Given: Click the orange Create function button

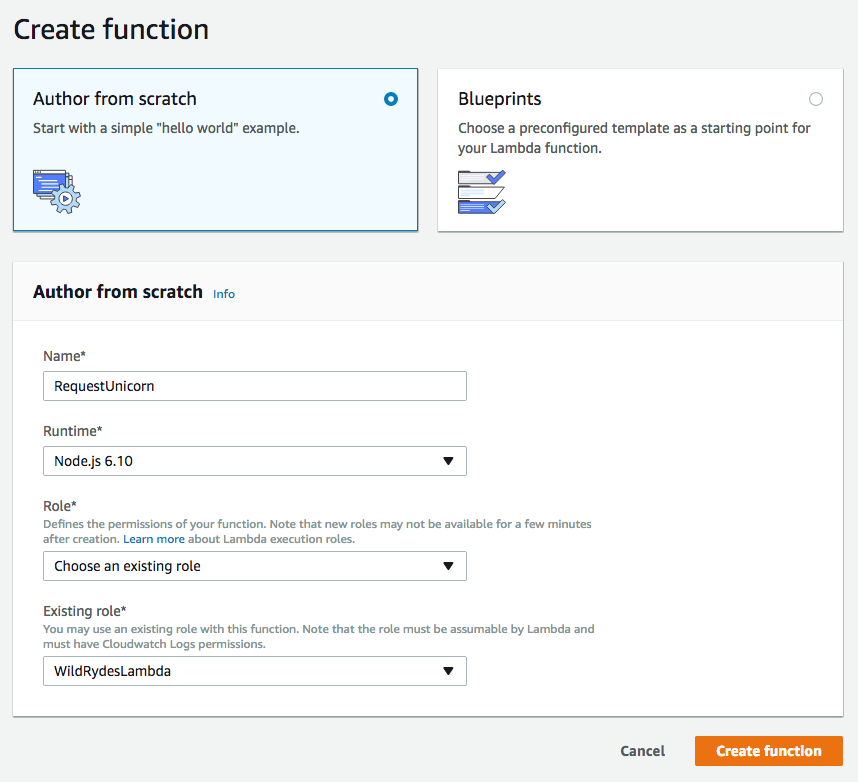Looking at the screenshot, I should click(x=768, y=751).
